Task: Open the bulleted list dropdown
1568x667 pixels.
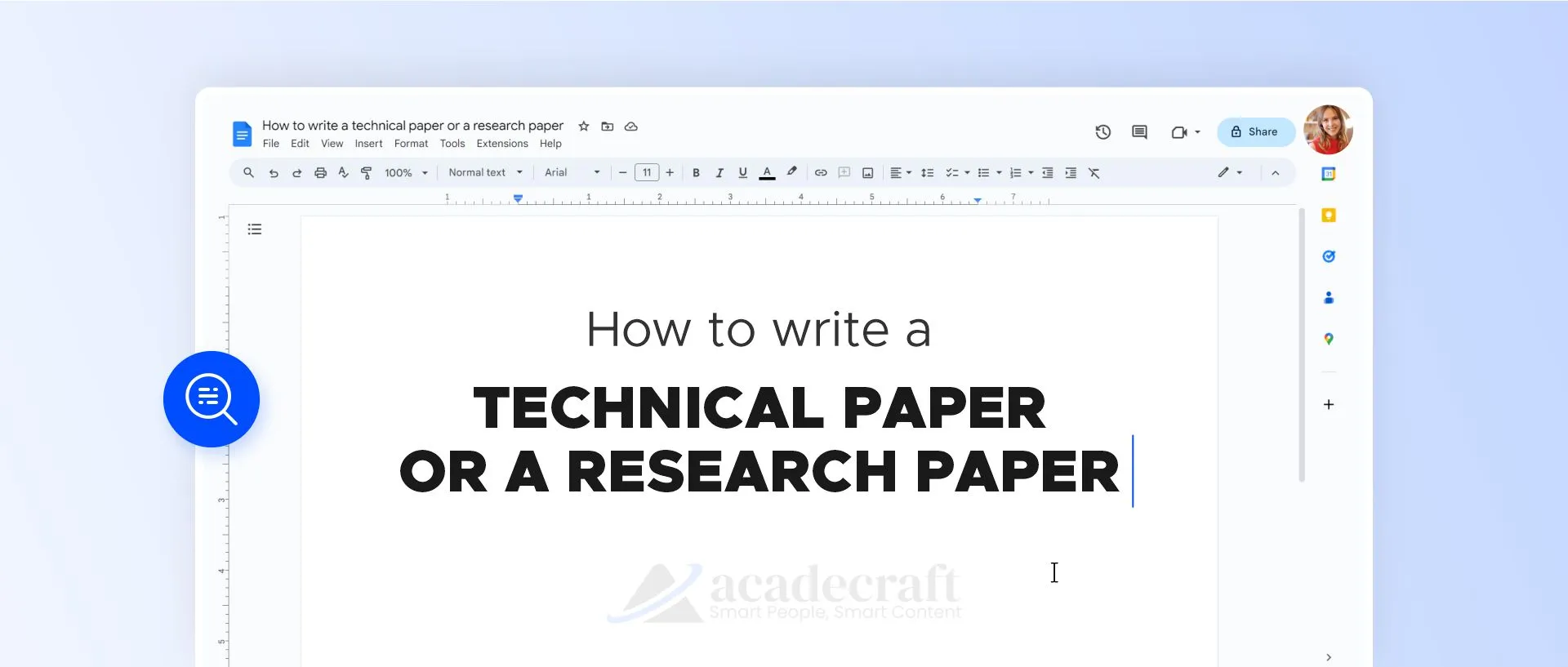Action: [x=990, y=173]
